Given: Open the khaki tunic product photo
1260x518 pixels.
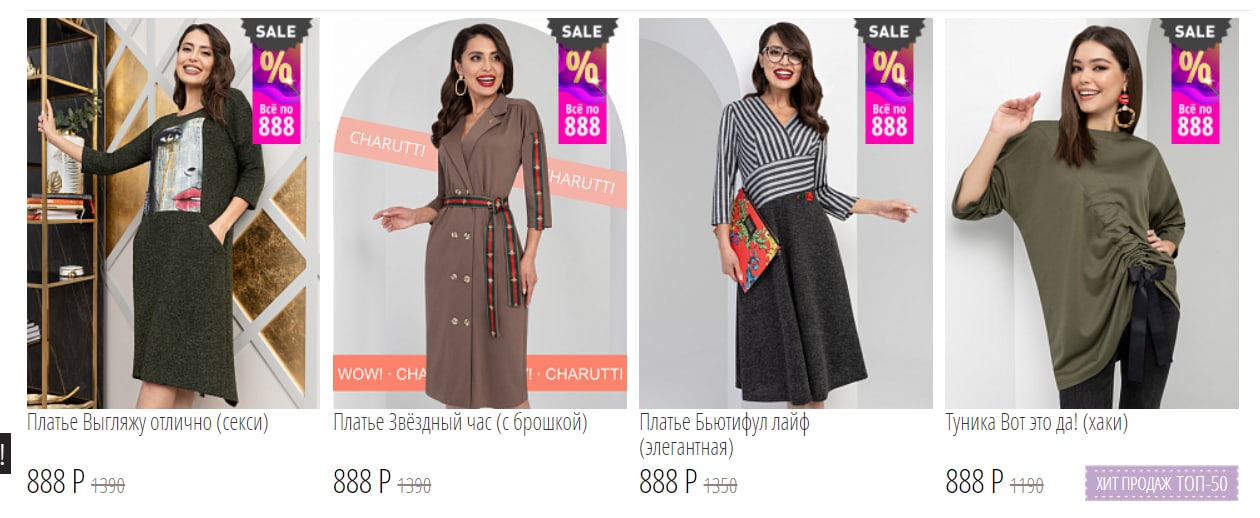Looking at the screenshot, I should pyautogui.click(x=1092, y=213).
